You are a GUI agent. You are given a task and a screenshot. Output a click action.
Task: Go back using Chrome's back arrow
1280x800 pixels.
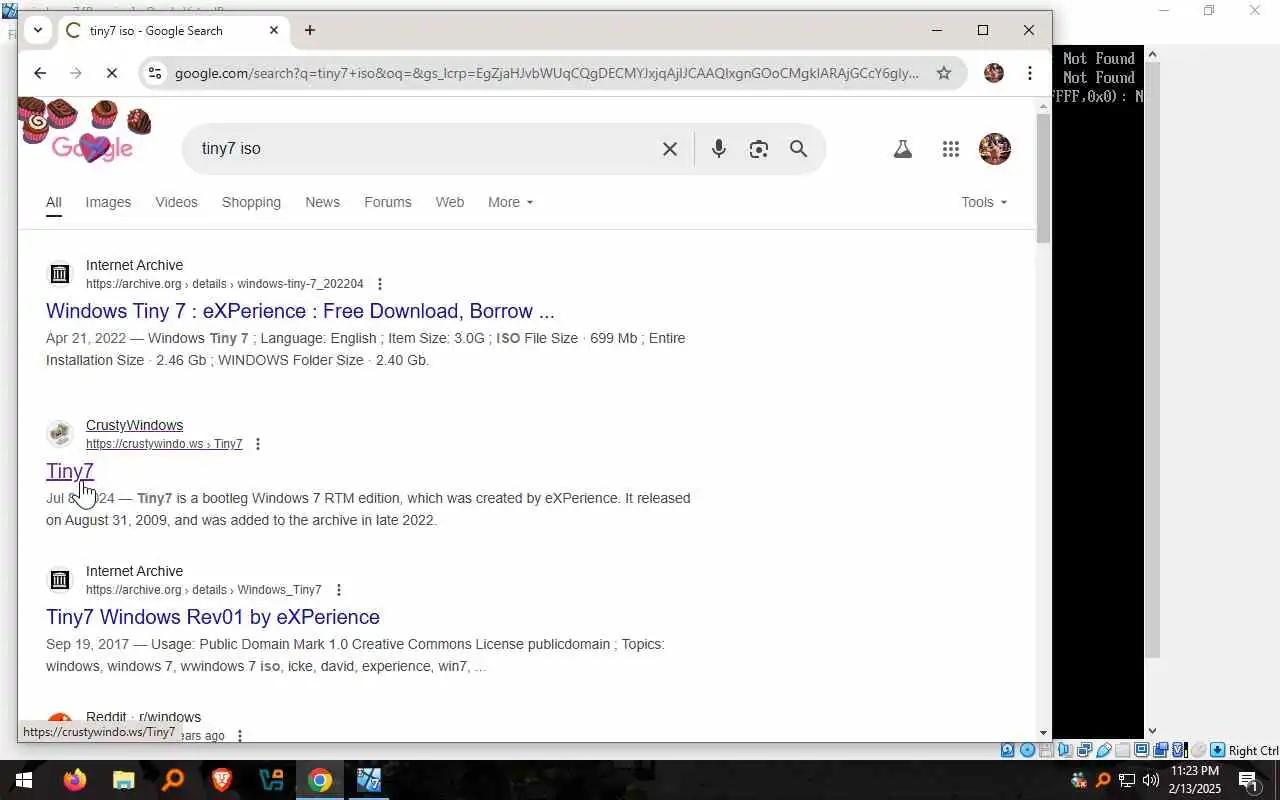[40, 73]
